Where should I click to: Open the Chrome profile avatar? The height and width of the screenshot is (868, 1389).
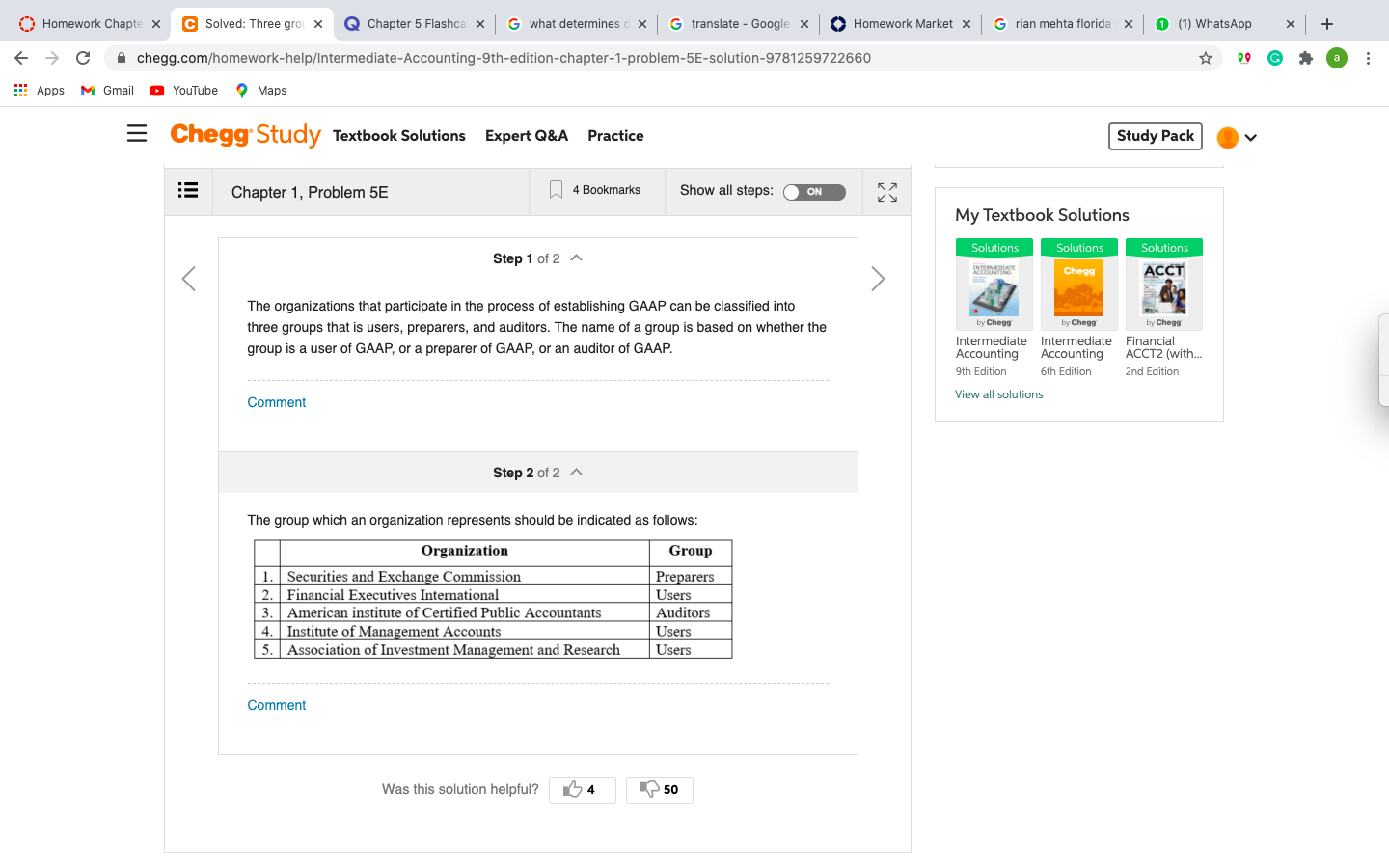click(x=1337, y=58)
